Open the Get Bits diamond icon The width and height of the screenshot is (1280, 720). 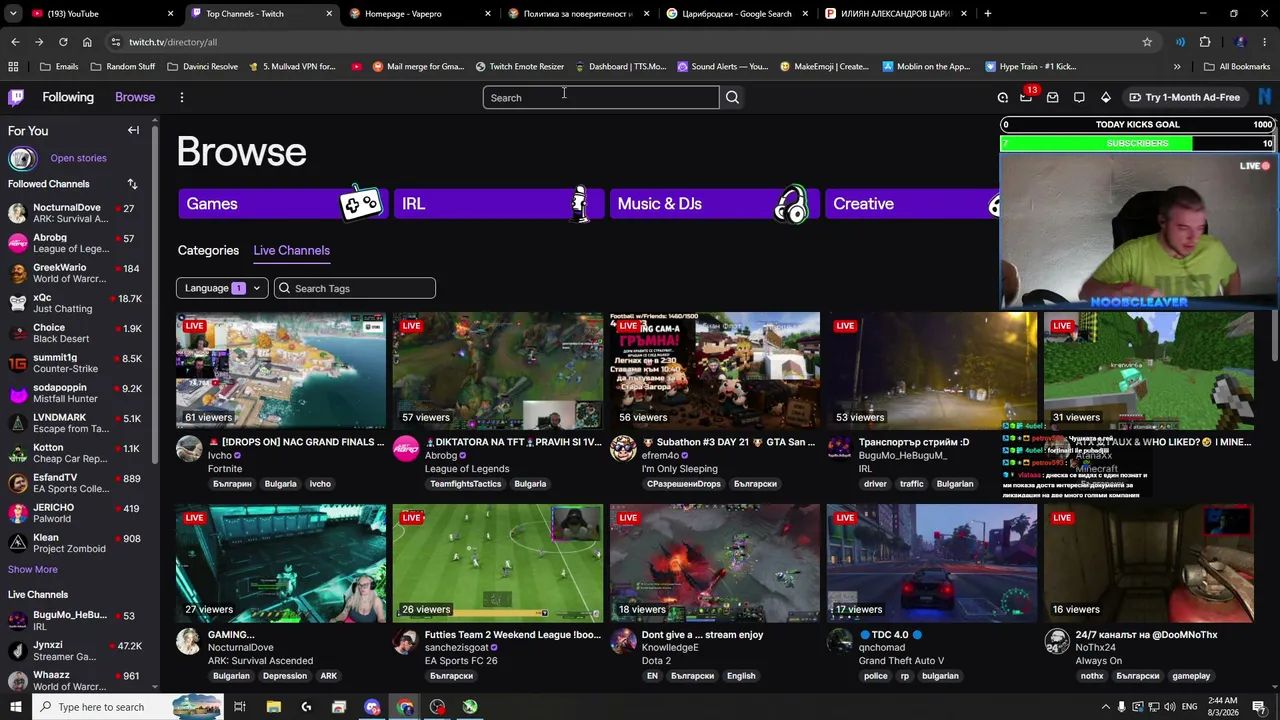1105,97
